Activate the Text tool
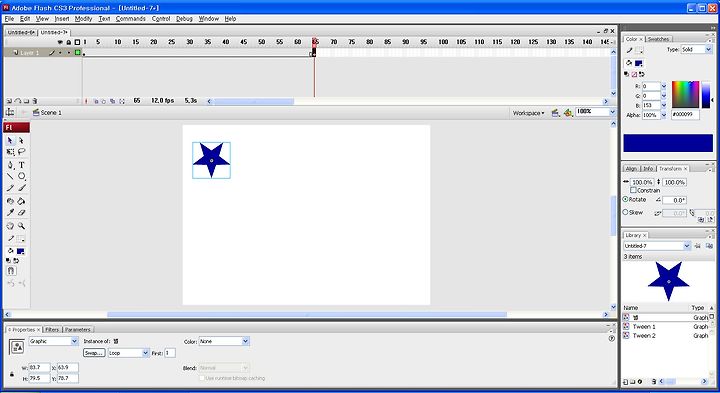720x393 pixels. pos(21,165)
